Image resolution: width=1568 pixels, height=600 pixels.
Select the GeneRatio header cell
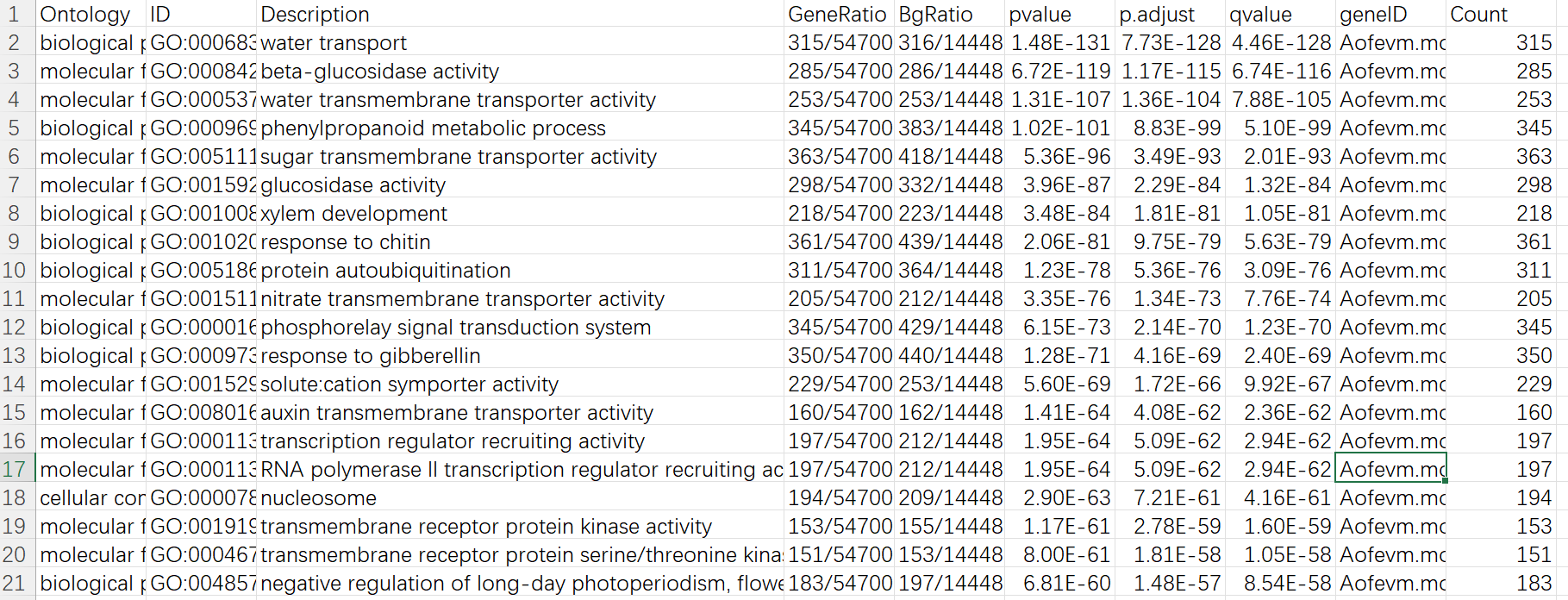839,15
